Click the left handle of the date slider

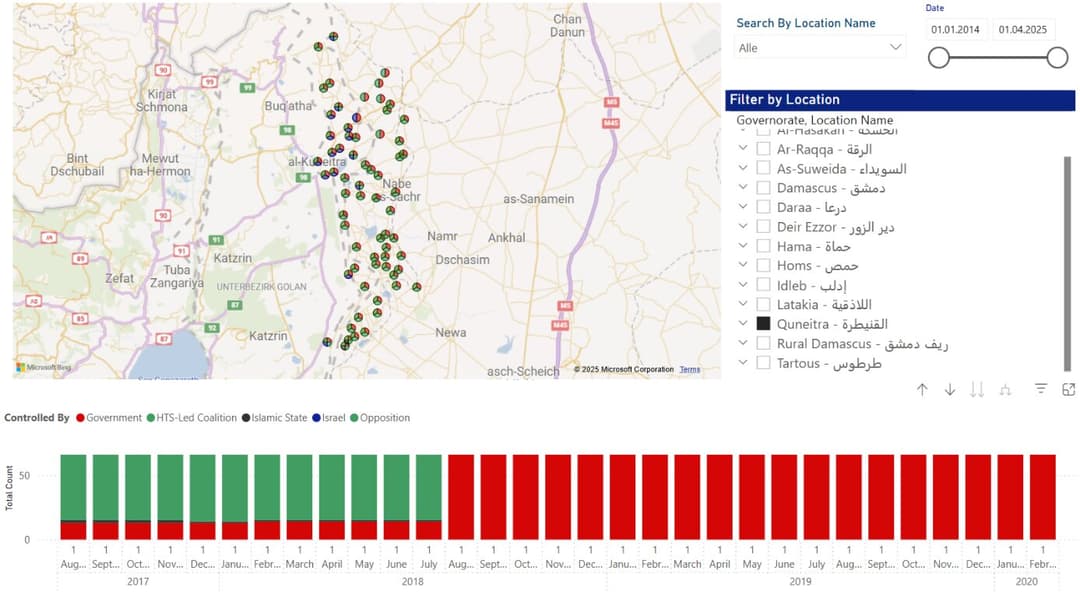(939, 58)
